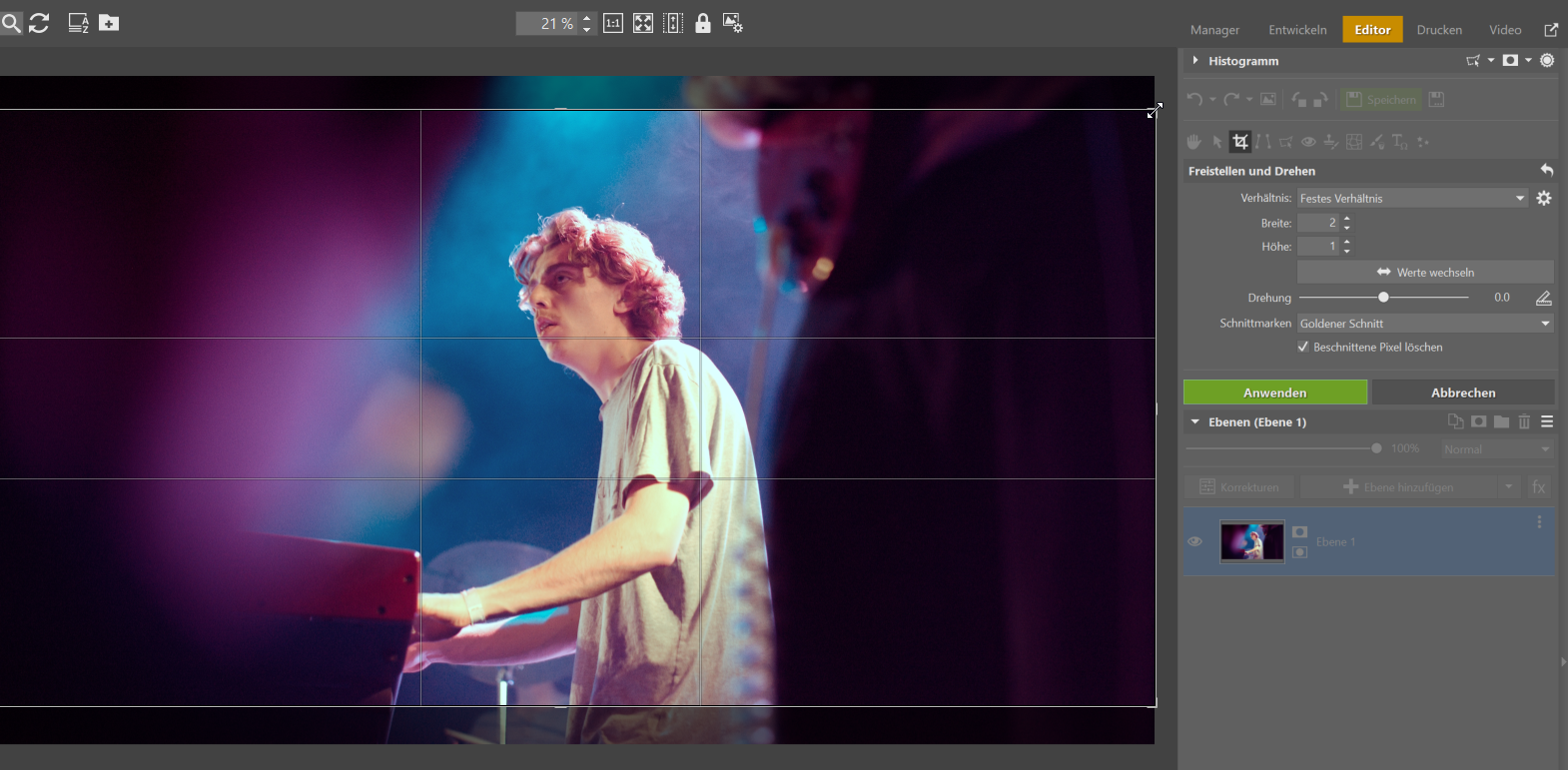Click the straighten horizon icon beside rotation slider
Viewport: 1568px width, 770px height.
(1543, 298)
